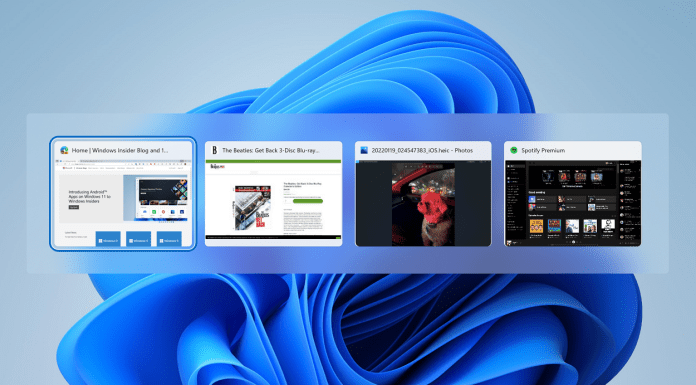Select 'The Beatles: Get Back 3-Disc Blu-ray' title

[x=270, y=151]
